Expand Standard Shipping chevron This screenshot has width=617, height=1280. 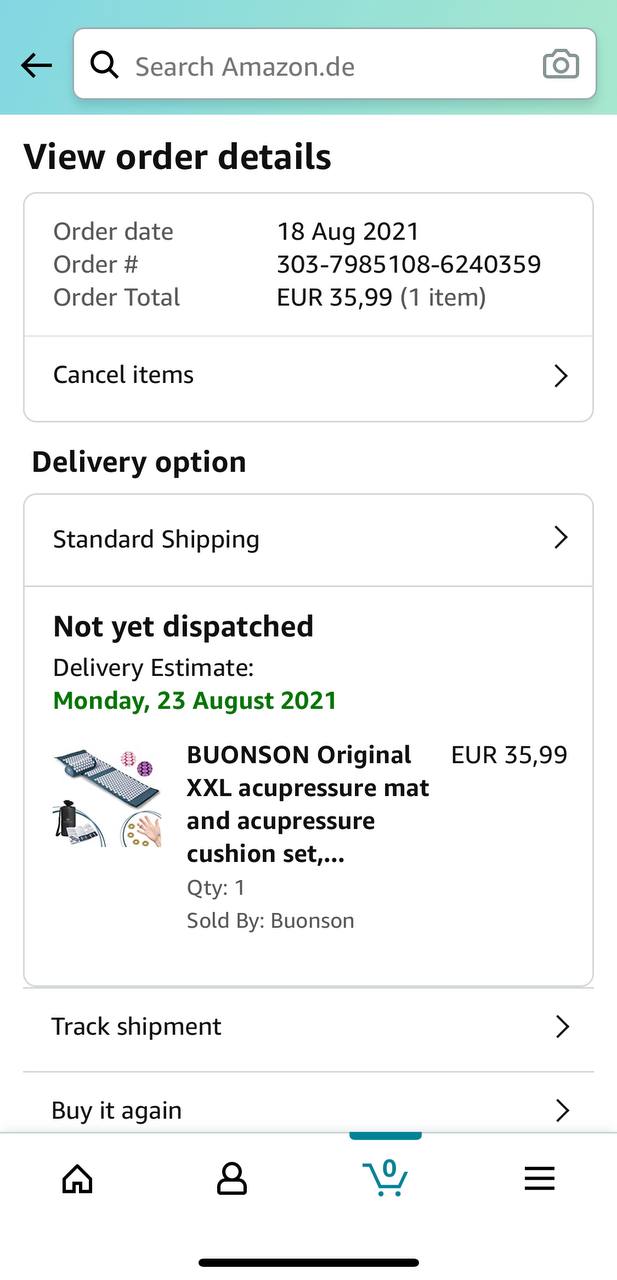pos(561,538)
